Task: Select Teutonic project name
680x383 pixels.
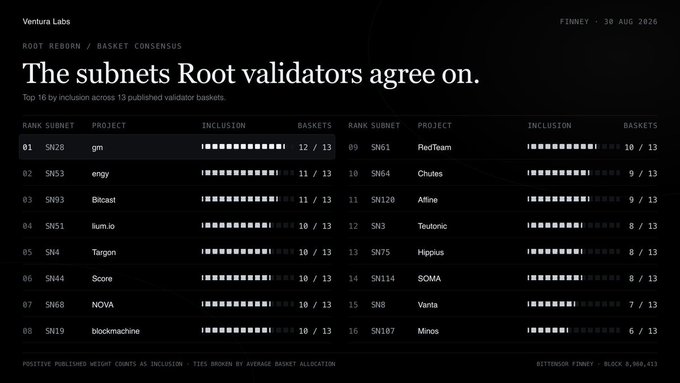Action: click(x=432, y=226)
